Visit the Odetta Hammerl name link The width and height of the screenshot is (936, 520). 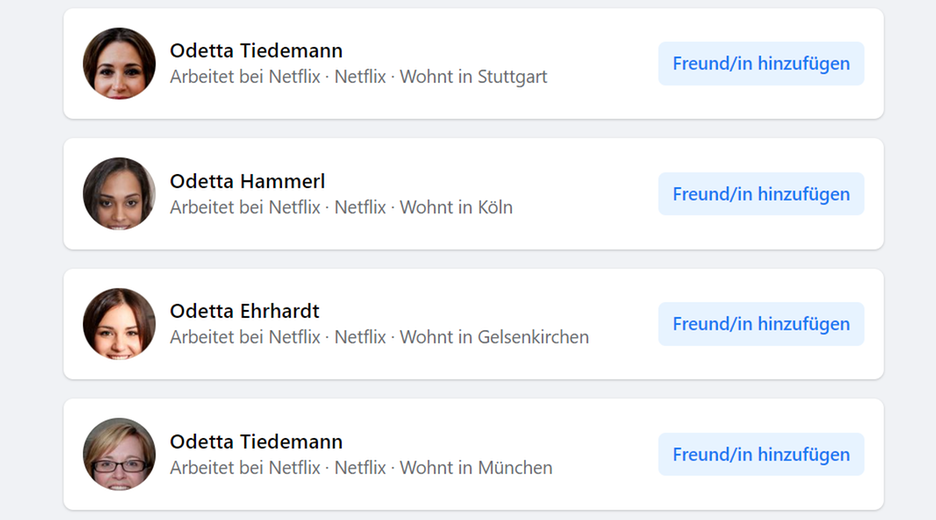[247, 181]
